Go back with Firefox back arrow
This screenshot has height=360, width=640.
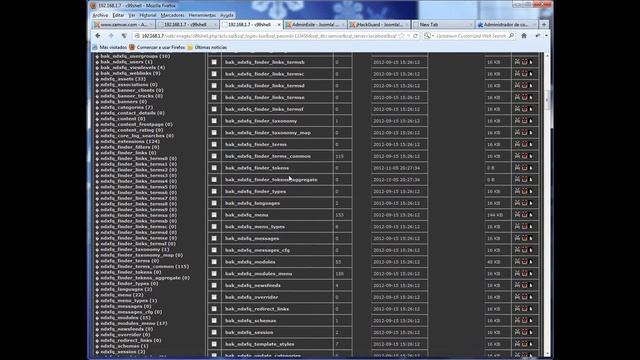pos(98,36)
